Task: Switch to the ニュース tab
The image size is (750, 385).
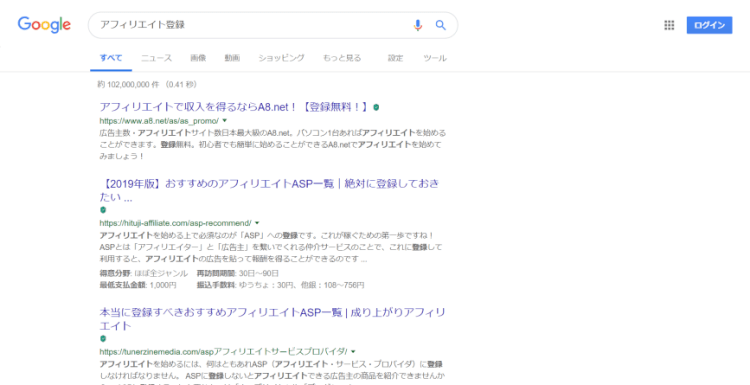Action: click(x=156, y=58)
